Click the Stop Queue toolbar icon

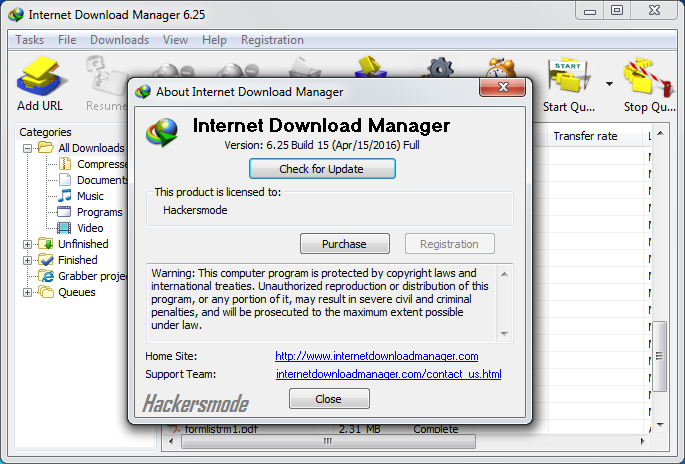(x=649, y=76)
